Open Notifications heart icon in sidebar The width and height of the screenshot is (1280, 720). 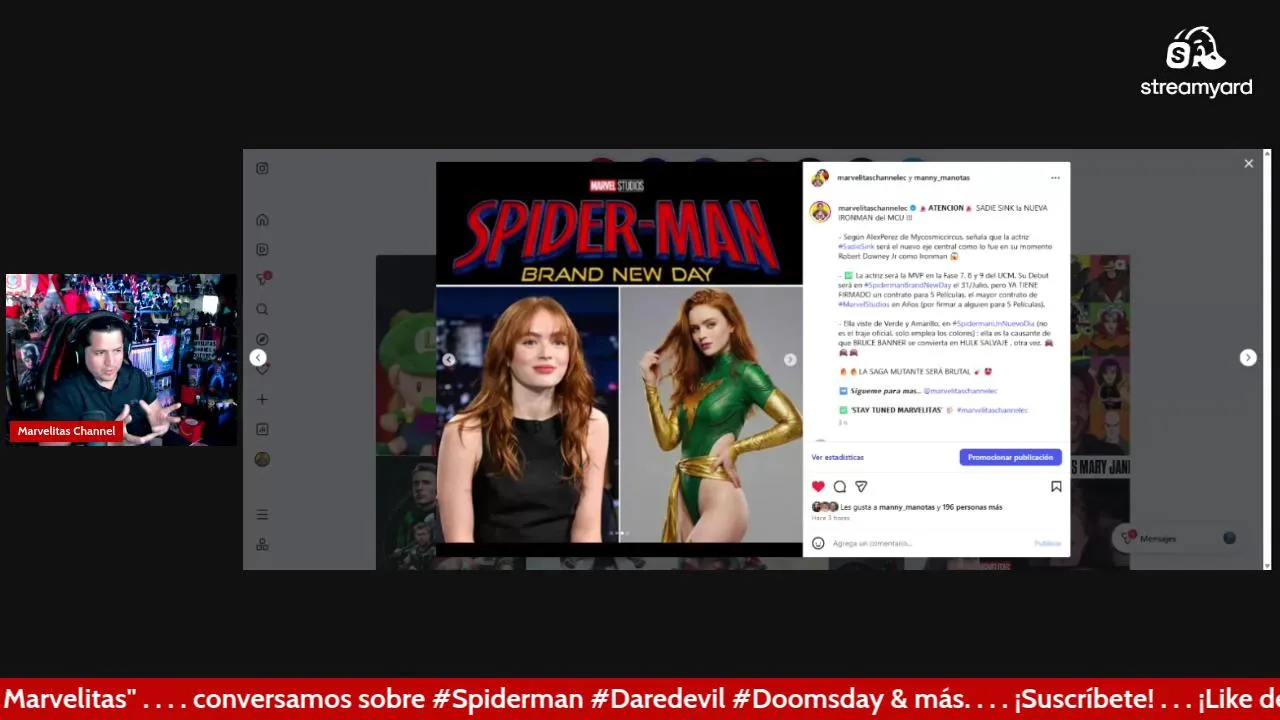pos(263,369)
